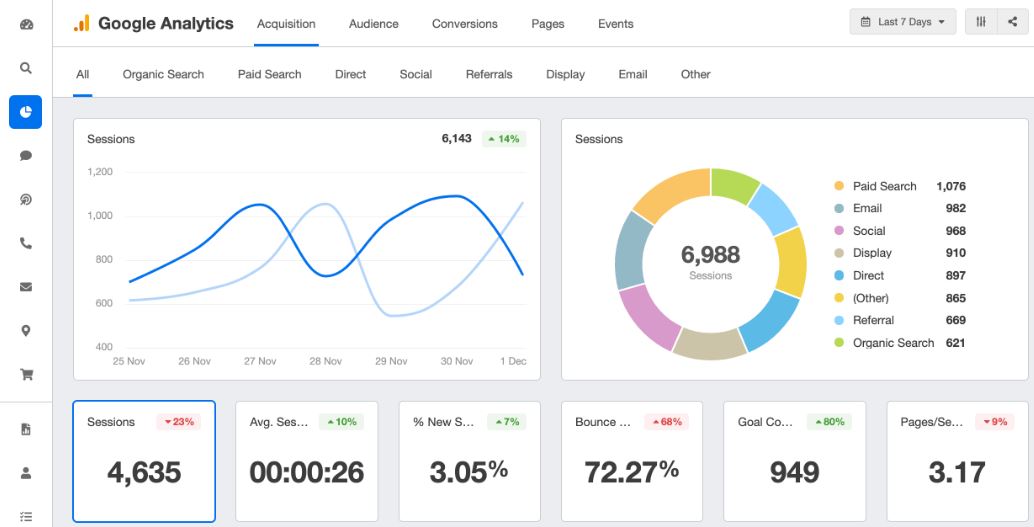
Task: Click the Email legend label
Action: [x=867, y=208]
